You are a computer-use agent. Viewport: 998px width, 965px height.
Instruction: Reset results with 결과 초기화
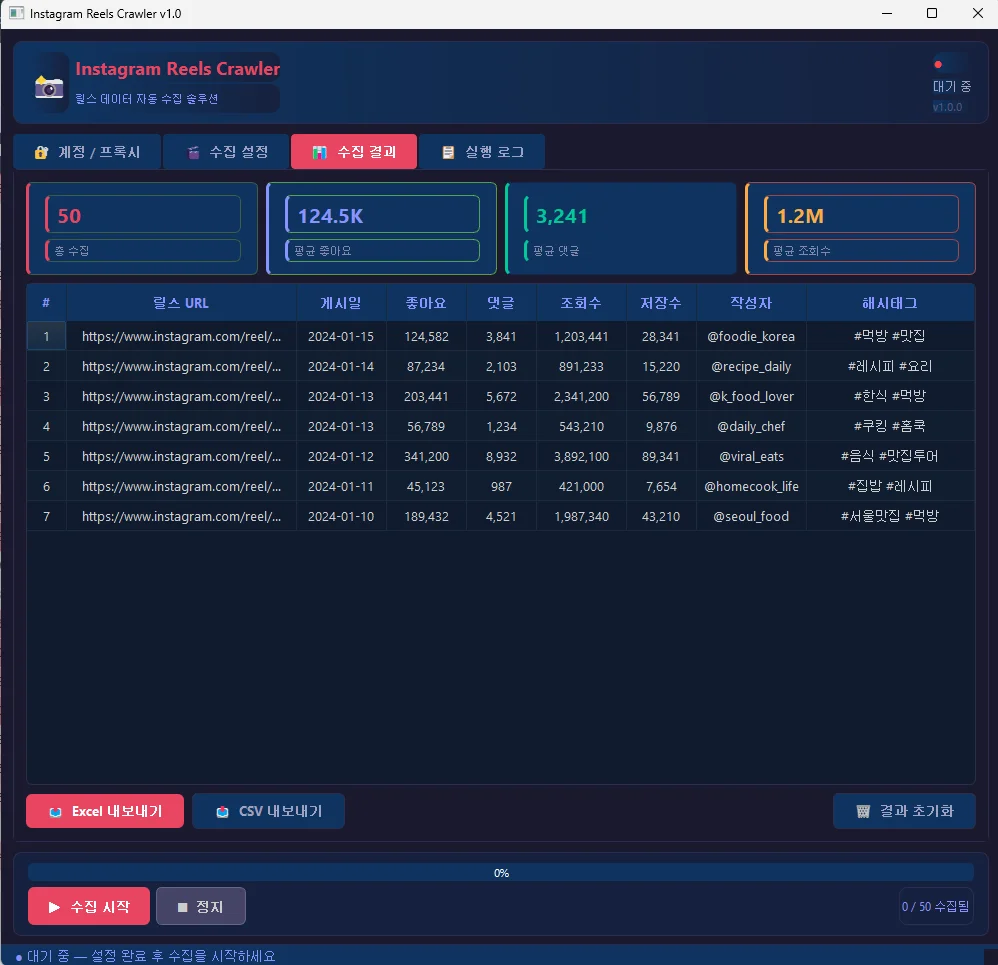pyautogui.click(x=904, y=811)
